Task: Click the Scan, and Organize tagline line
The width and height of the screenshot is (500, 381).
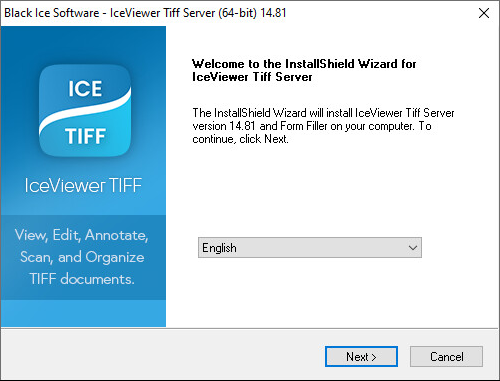Action: coord(82,257)
